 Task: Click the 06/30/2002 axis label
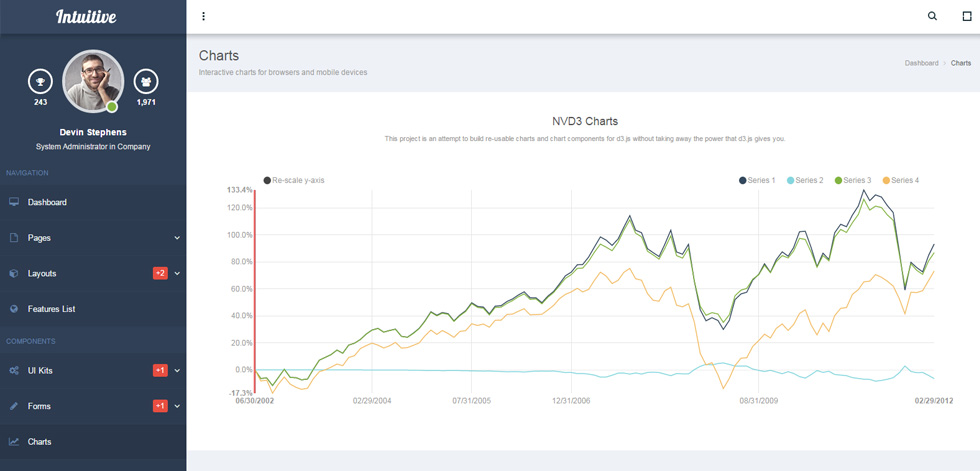point(254,401)
